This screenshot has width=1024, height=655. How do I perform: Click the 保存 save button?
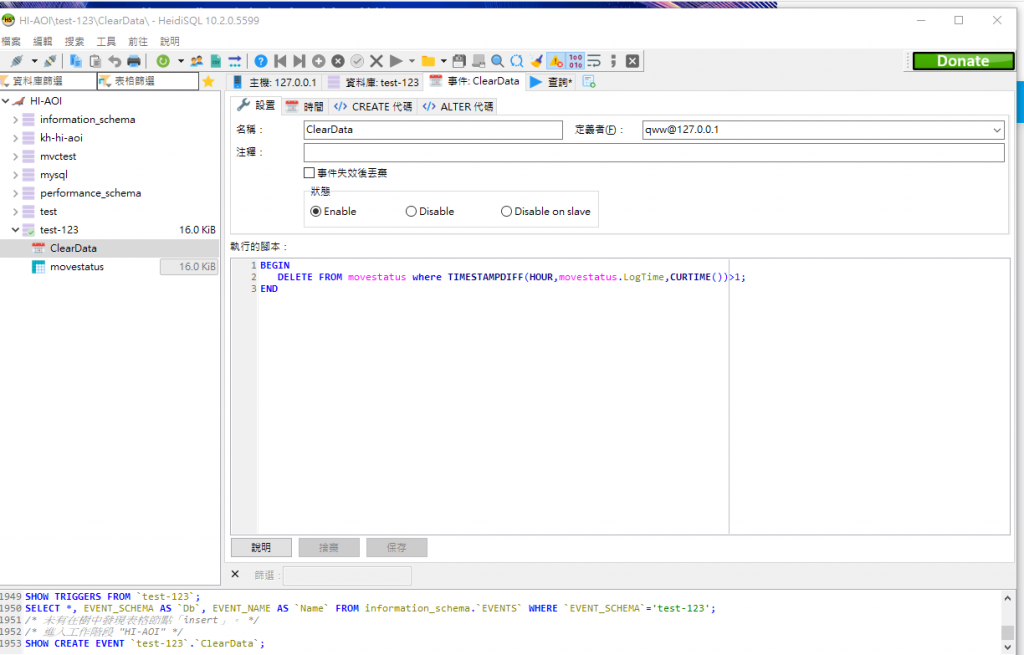[x=397, y=547]
